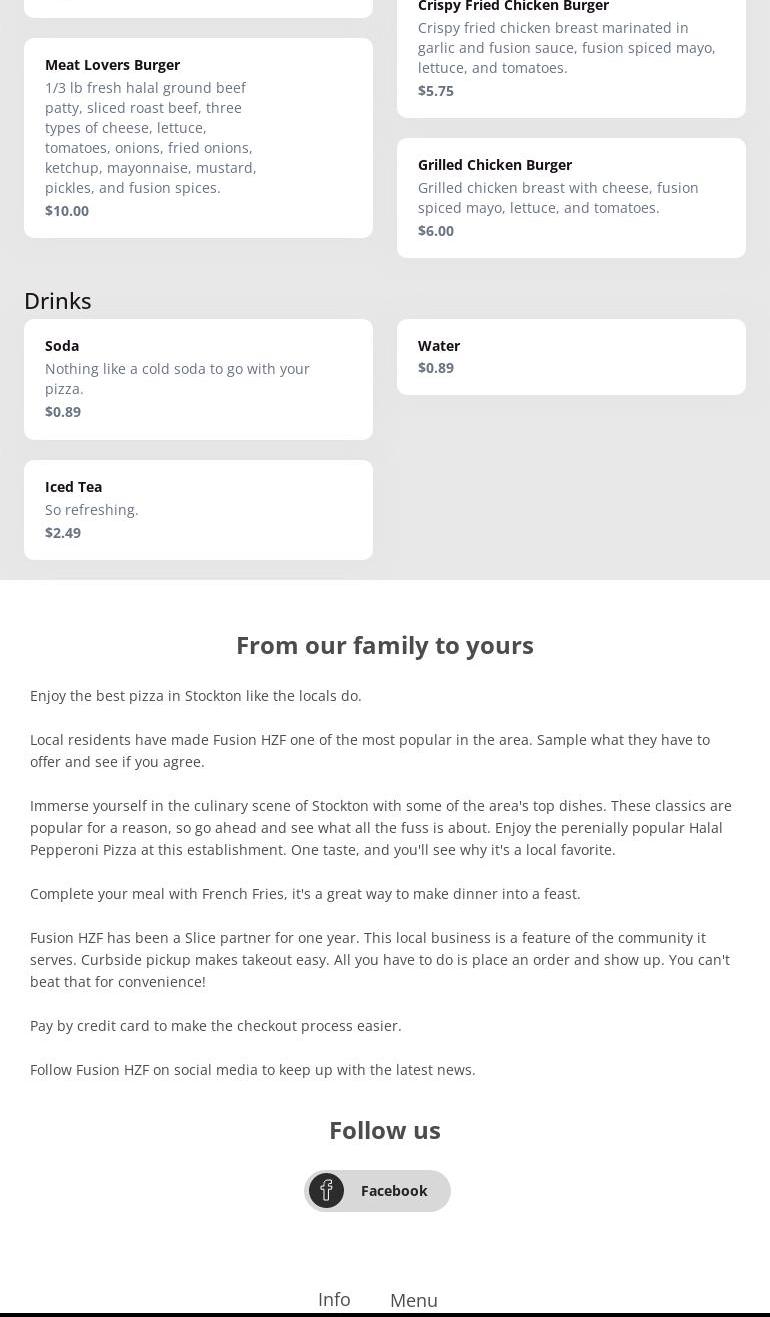Switch to the Info tab
770x1317 pixels.
click(x=334, y=1299)
